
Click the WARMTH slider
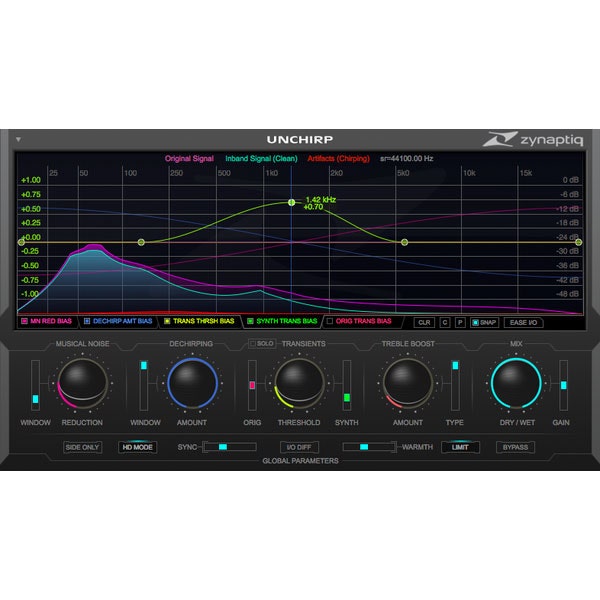tap(369, 447)
